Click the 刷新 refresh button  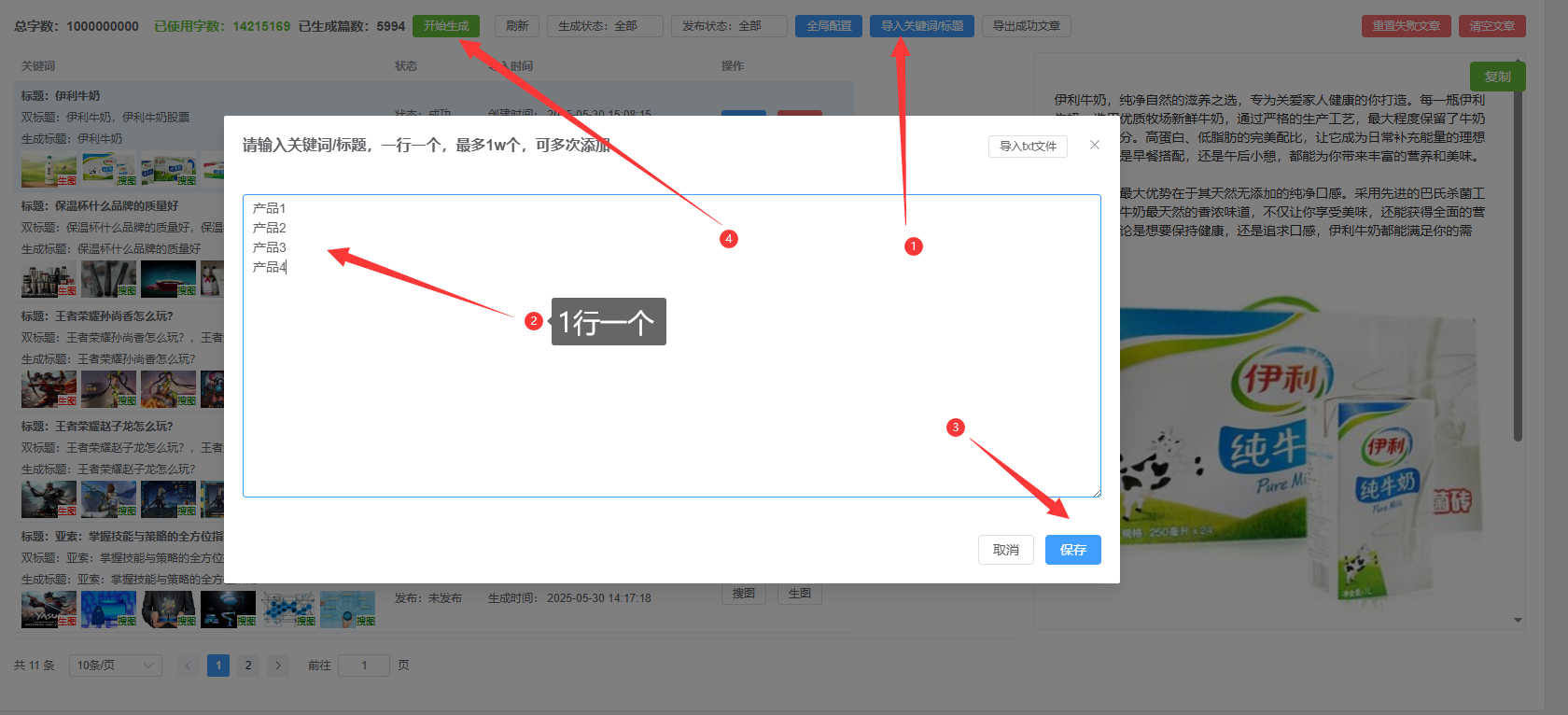pos(517,26)
